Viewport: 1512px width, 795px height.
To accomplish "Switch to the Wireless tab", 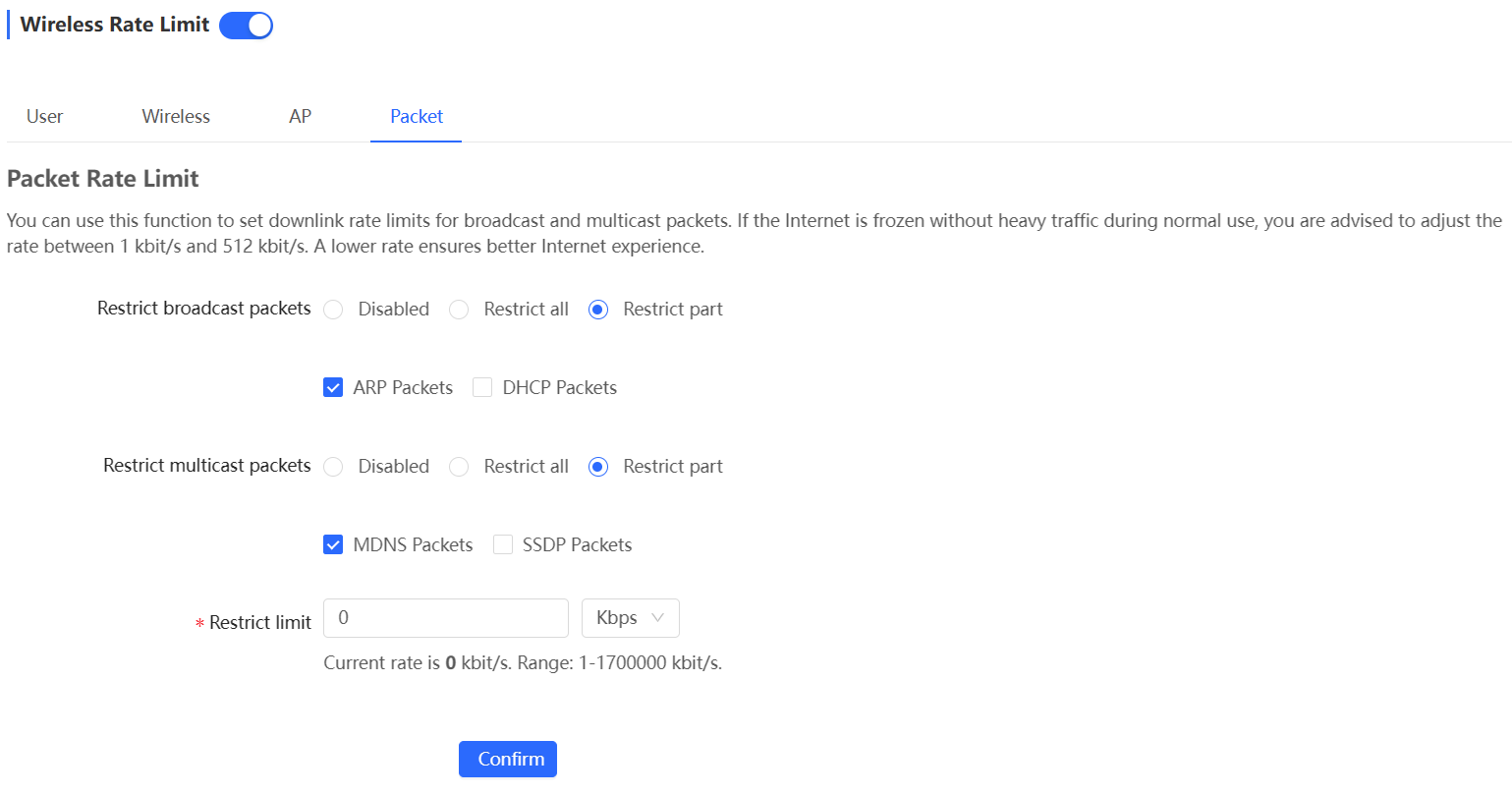I will (175, 116).
